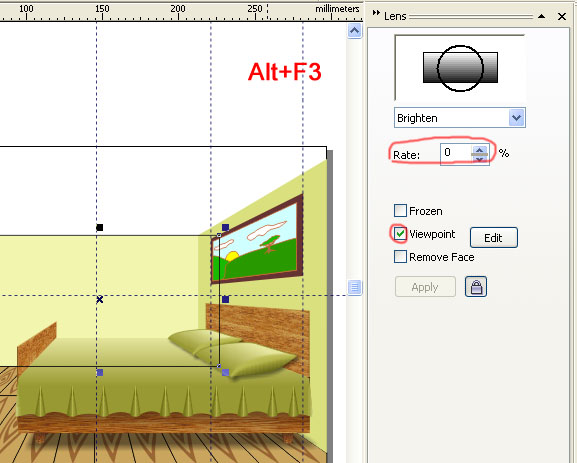The height and width of the screenshot is (463, 577).
Task: Click the lens preview thumbnail
Action: 460,68
